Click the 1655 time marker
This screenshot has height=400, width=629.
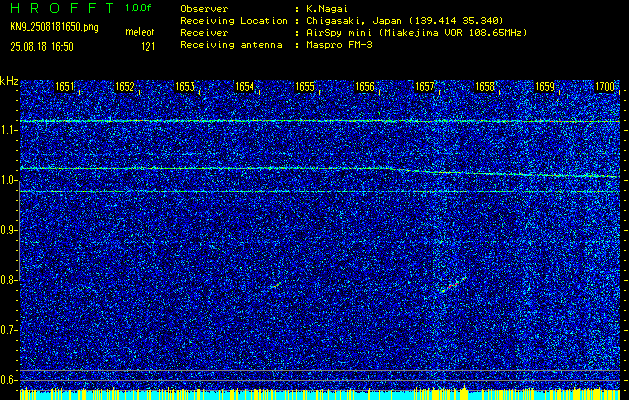click(x=304, y=87)
